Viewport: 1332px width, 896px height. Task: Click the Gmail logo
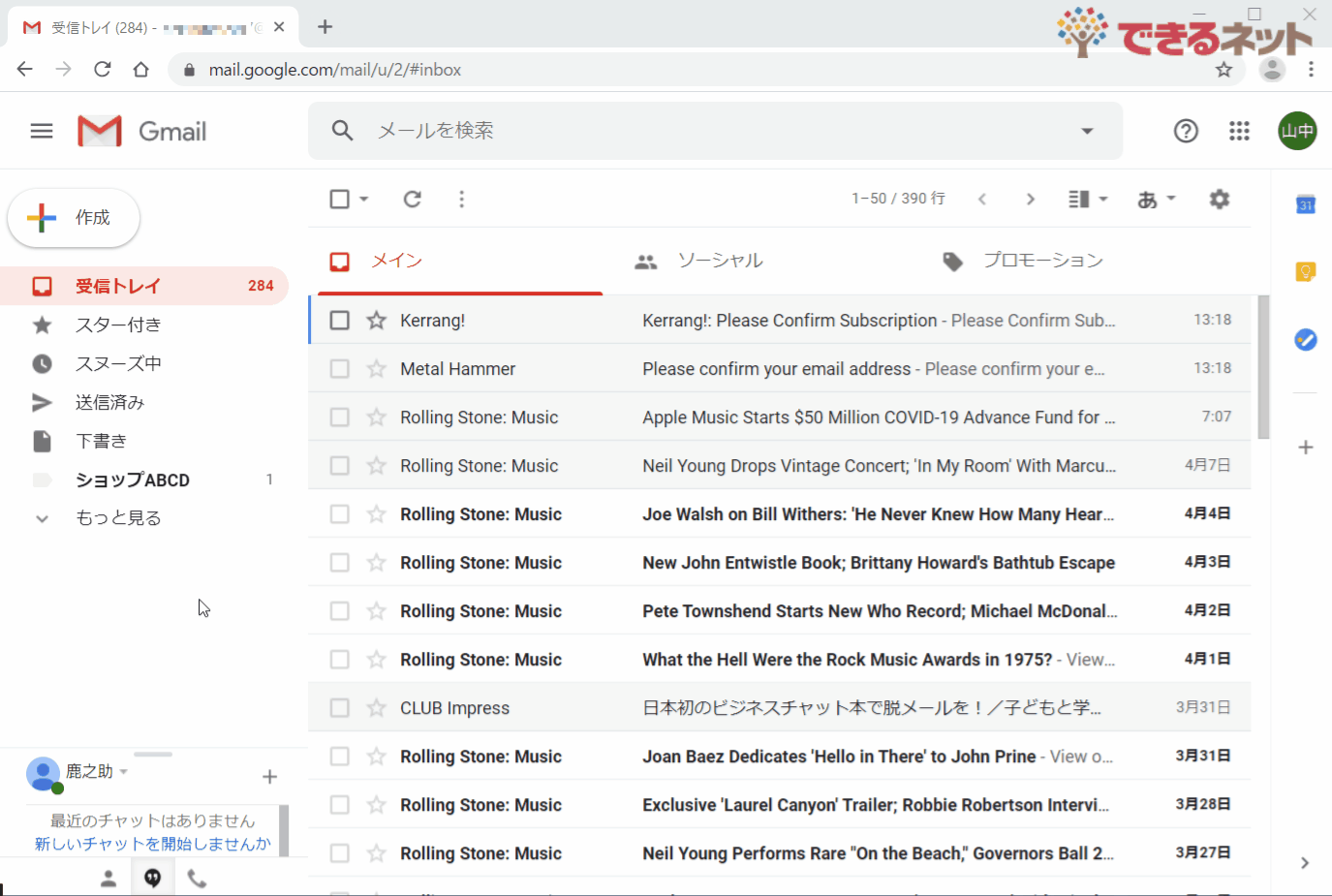coord(142,131)
